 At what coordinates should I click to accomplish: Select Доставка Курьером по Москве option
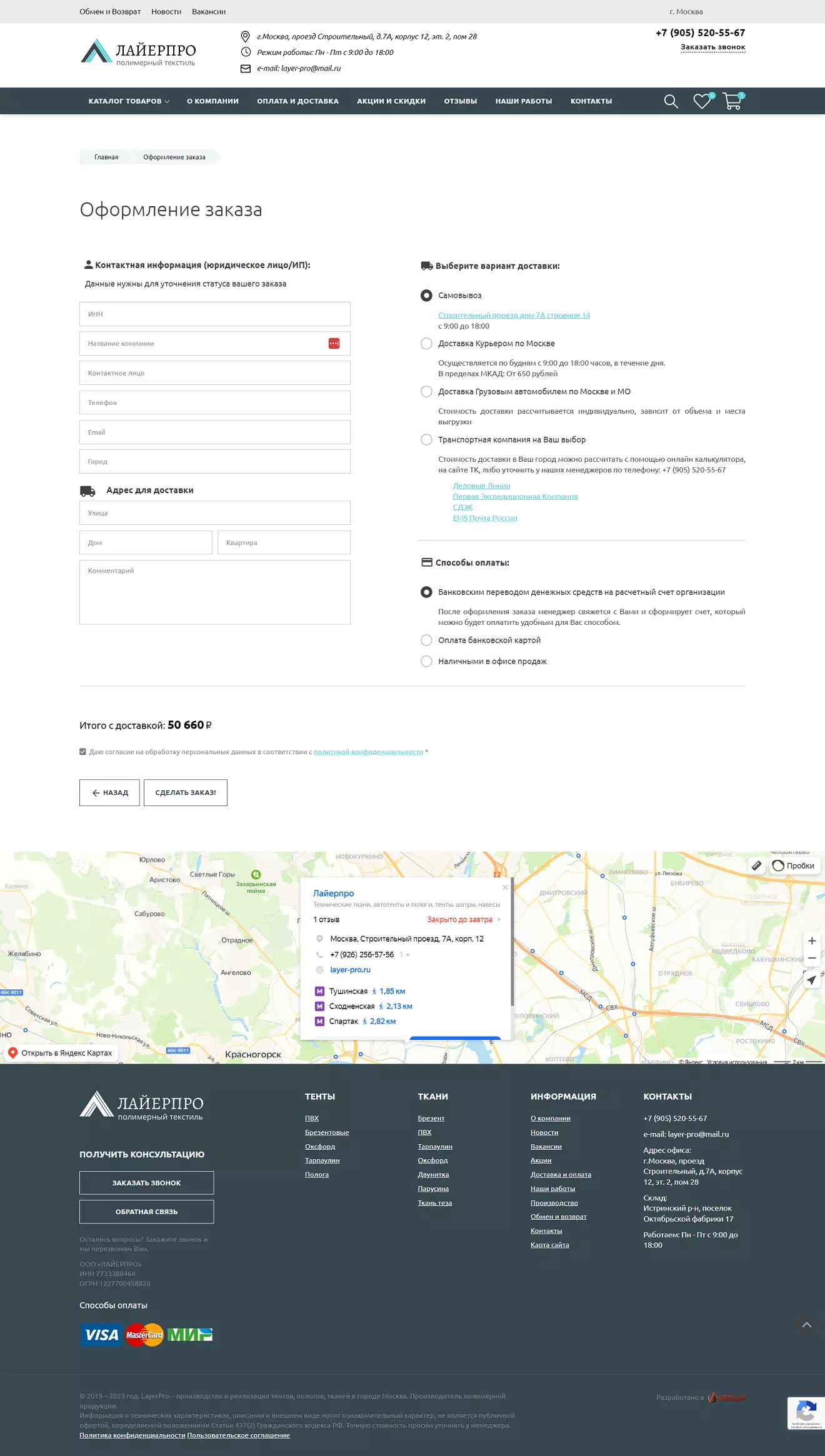(x=426, y=344)
